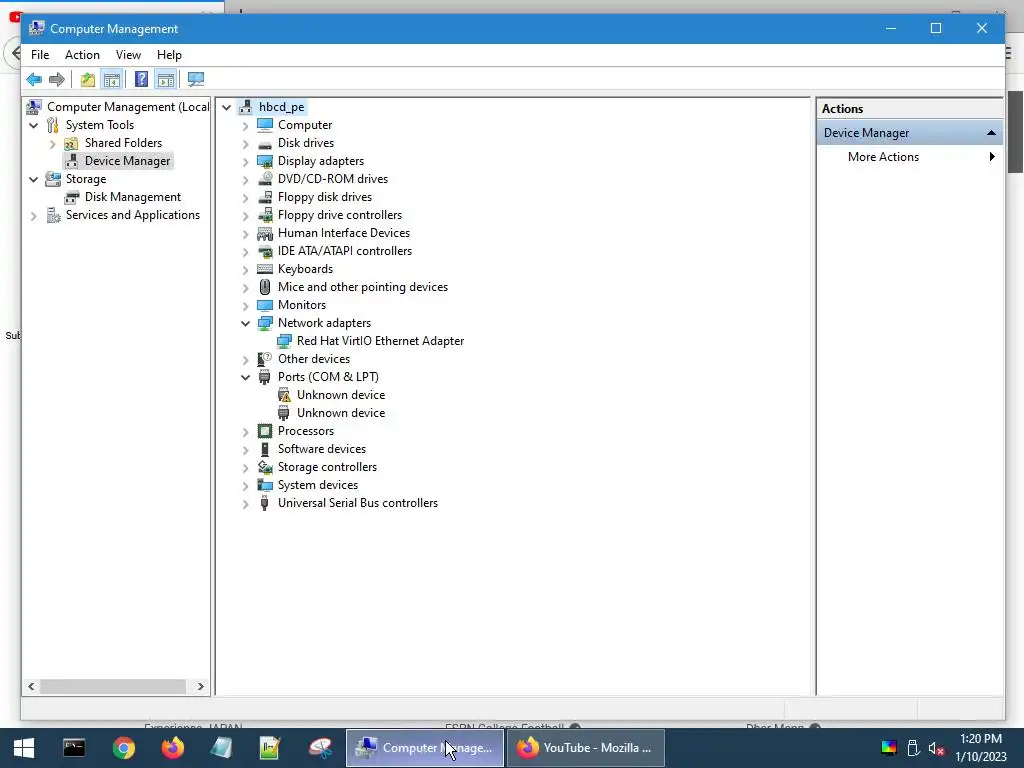Expand the Disk drives category
This screenshot has height=768, width=1024.
[246, 143]
